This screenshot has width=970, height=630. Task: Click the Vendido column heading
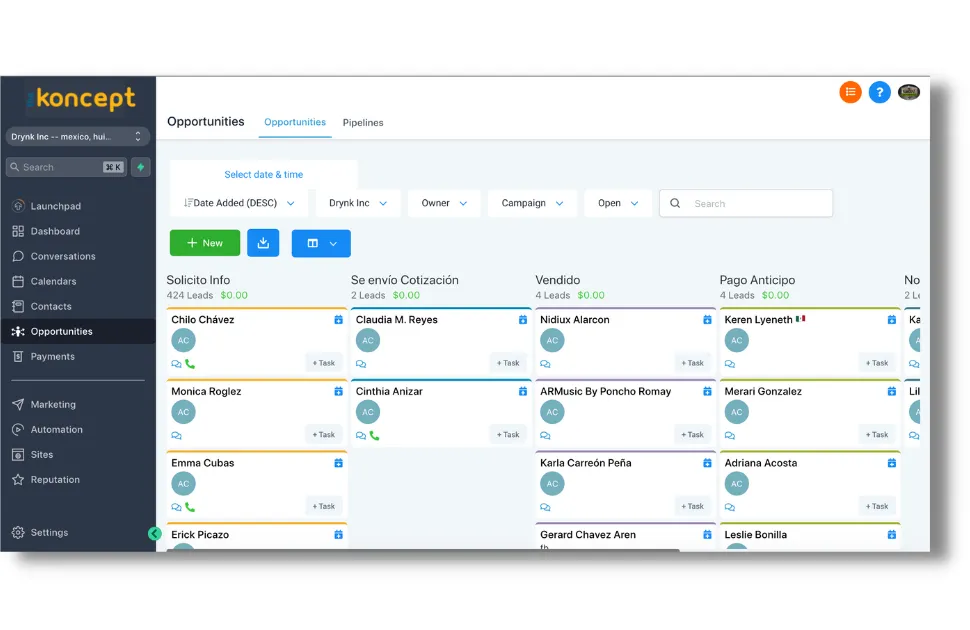[x=557, y=280]
